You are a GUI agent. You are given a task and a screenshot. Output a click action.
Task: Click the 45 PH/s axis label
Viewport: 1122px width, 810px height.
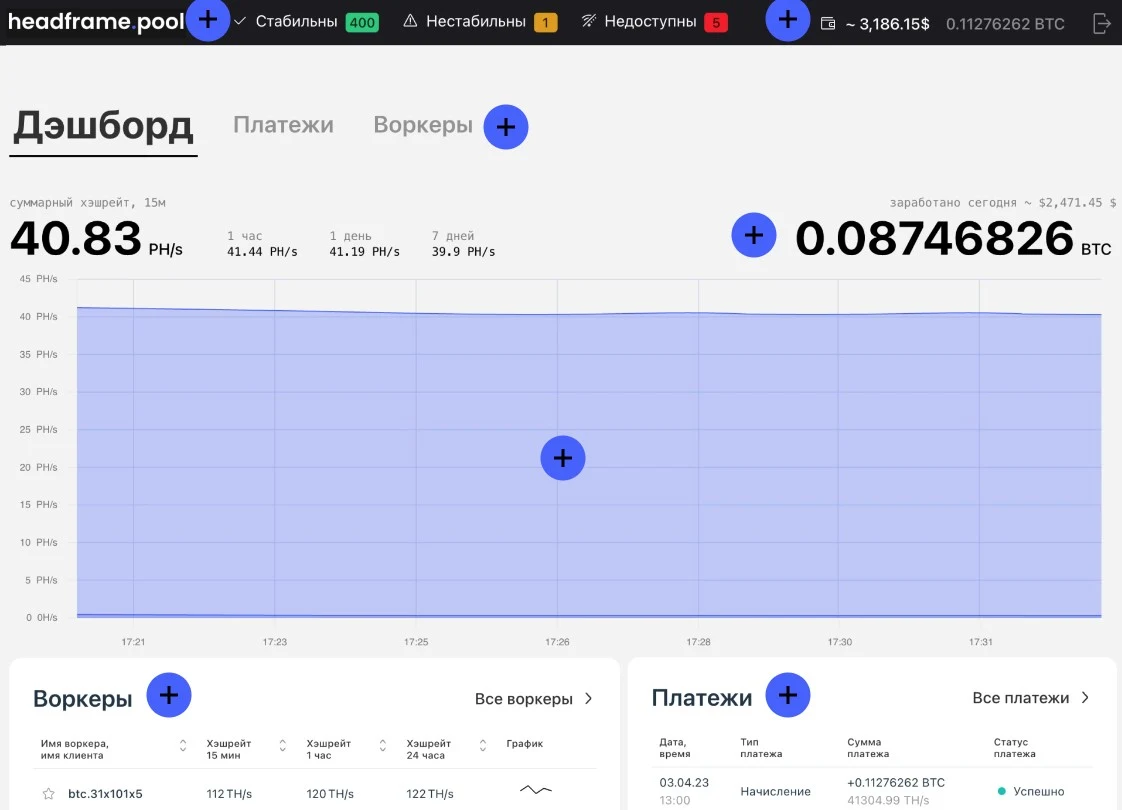coord(39,278)
